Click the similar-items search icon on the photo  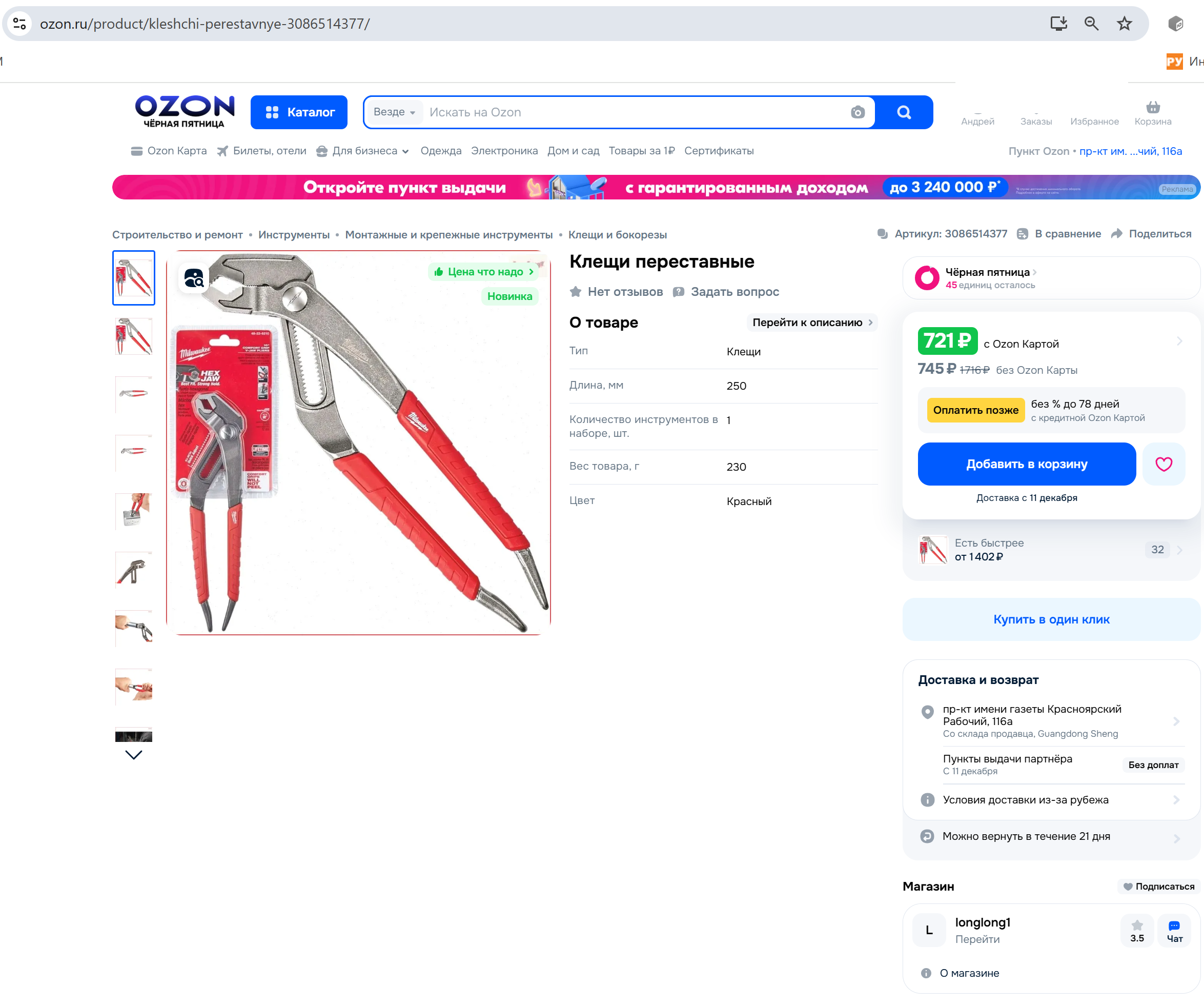194,278
